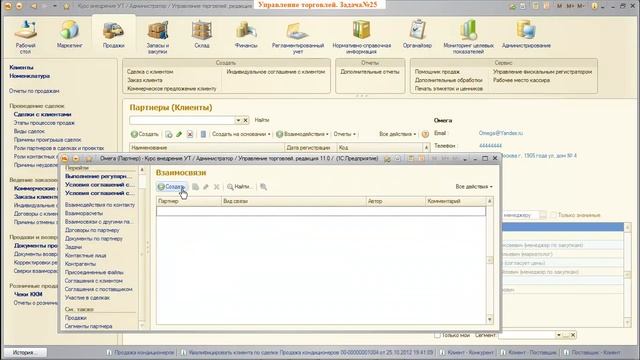The height and width of the screenshot is (360, 640).
Task: Toggle the Только значимые checkbox
Action: [553, 215]
